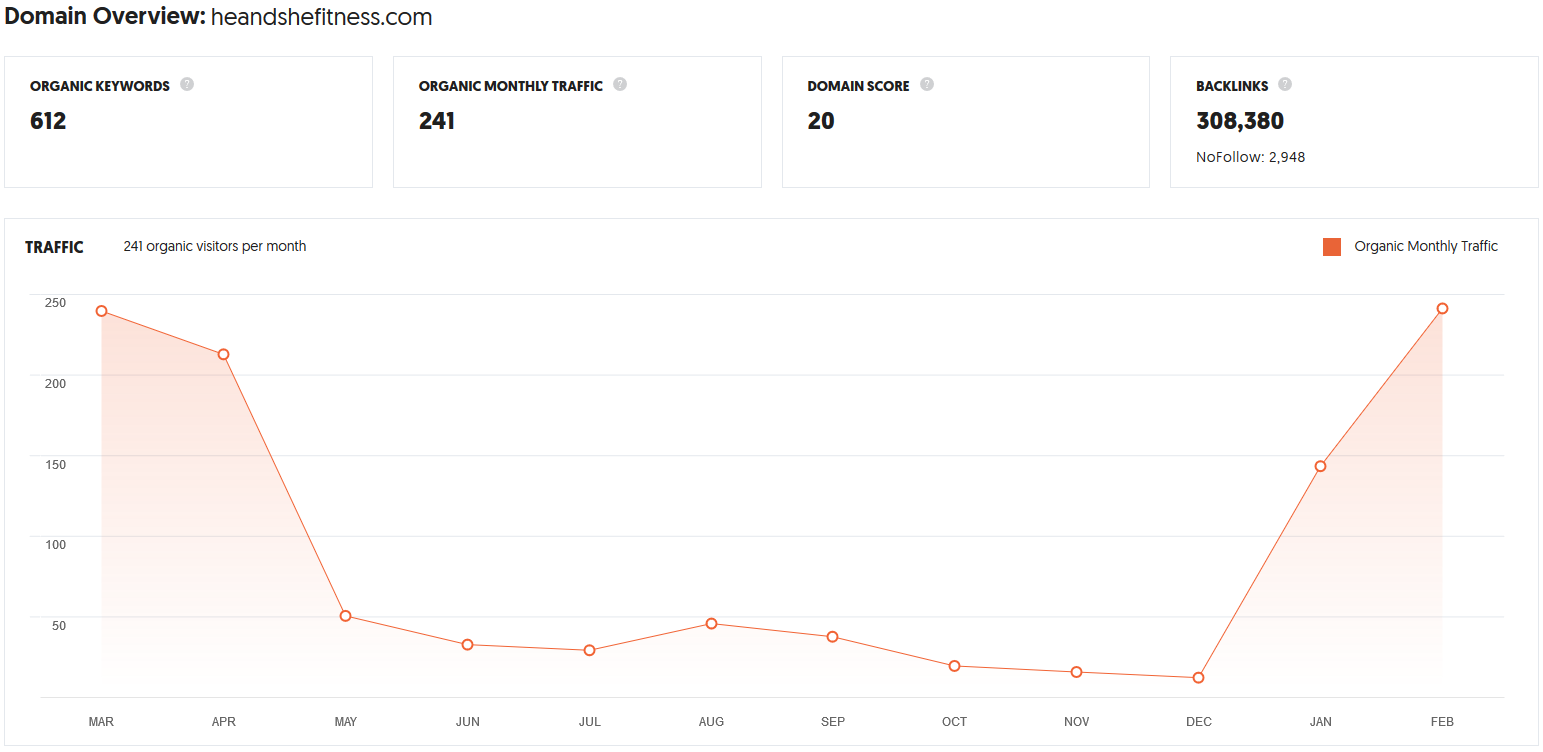The image size is (1543, 752).
Task: Click the backlinks count 308,380
Action: coord(1240,121)
